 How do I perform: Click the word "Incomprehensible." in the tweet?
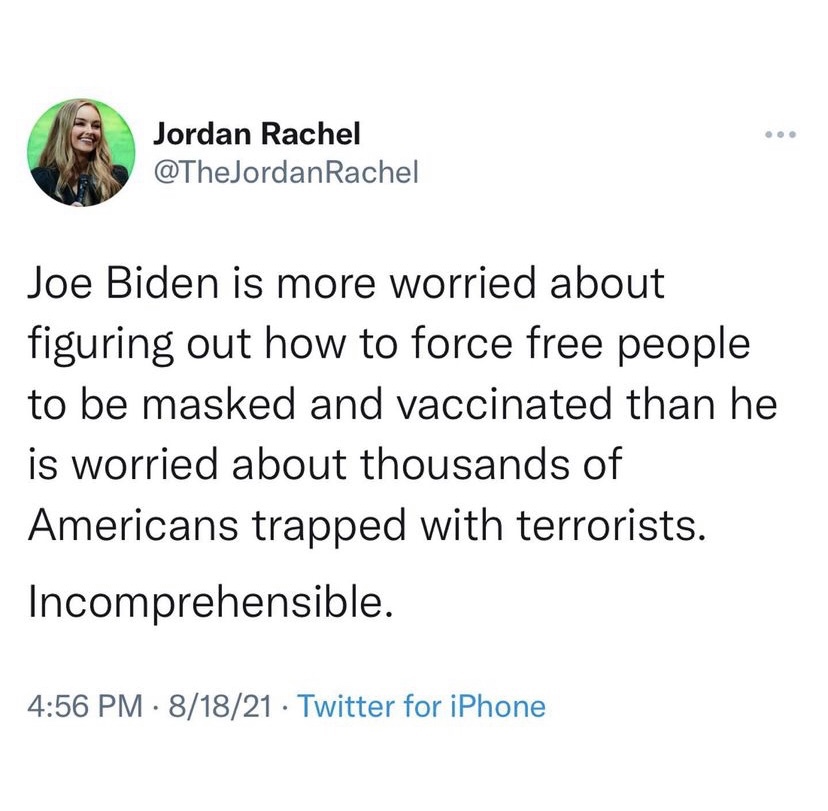pyautogui.click(x=208, y=603)
